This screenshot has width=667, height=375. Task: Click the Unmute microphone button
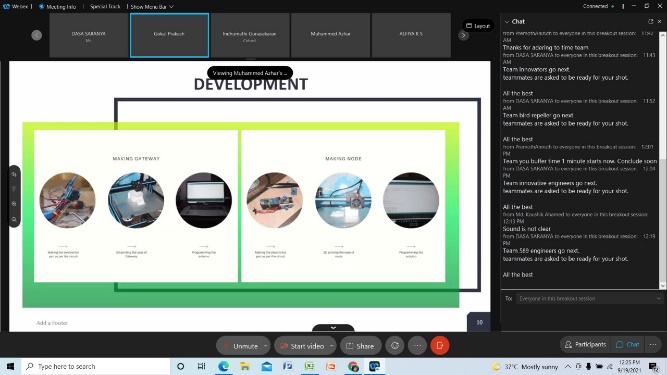pyautogui.click(x=240, y=346)
